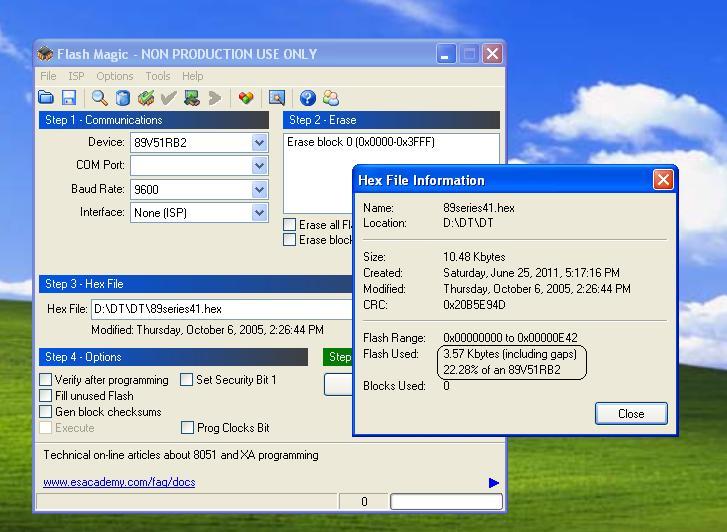Click the Blank Check magnifying glass icon
The width and height of the screenshot is (727, 532).
(x=99, y=98)
